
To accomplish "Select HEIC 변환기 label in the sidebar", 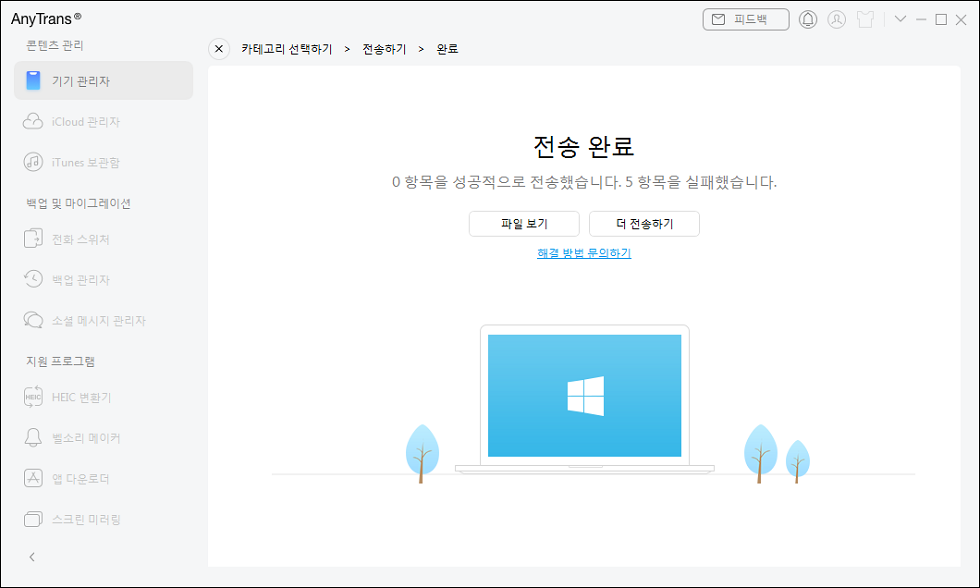I will (x=81, y=397).
